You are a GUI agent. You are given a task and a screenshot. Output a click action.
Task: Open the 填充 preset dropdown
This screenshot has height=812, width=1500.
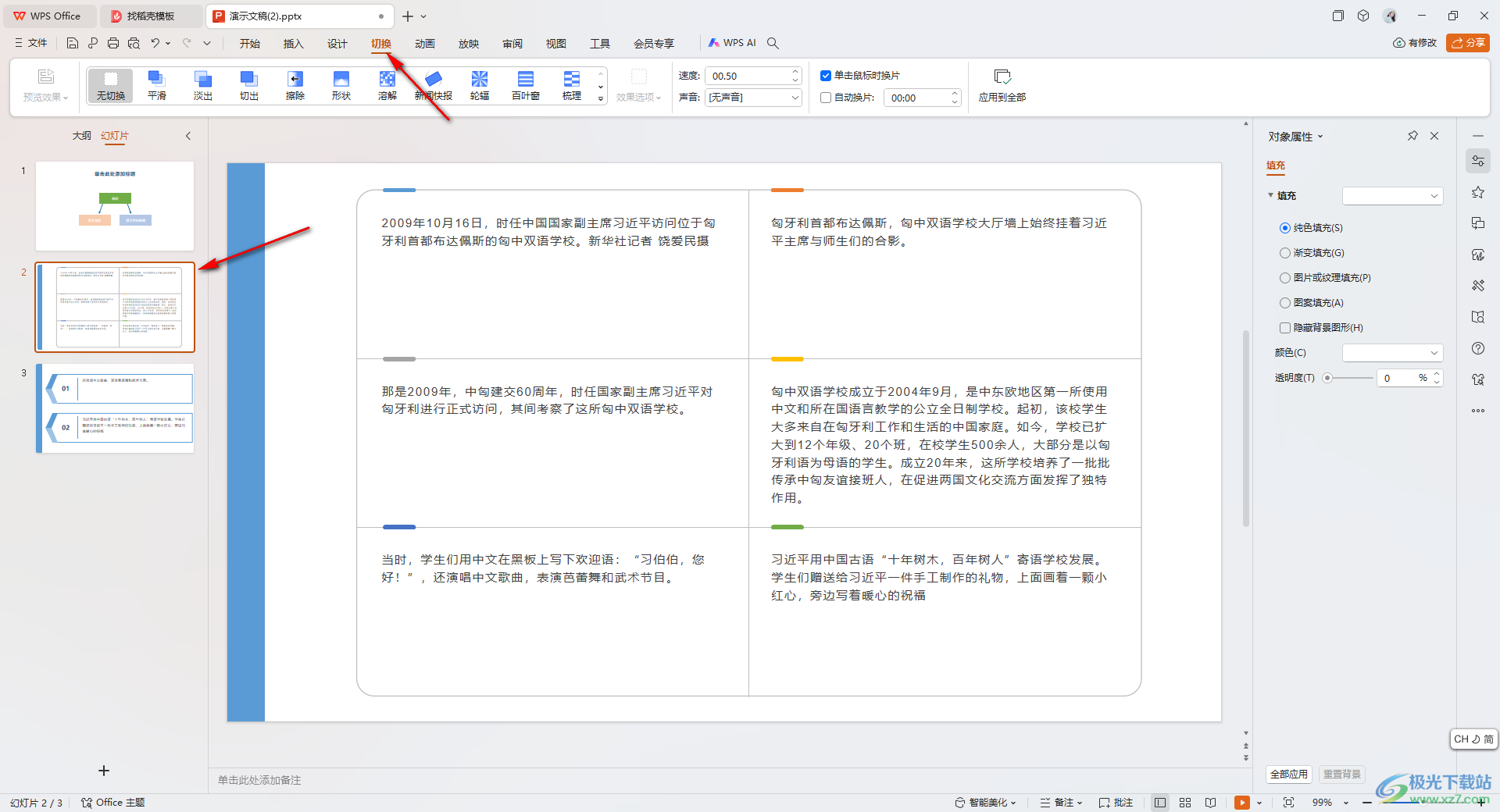1392,196
